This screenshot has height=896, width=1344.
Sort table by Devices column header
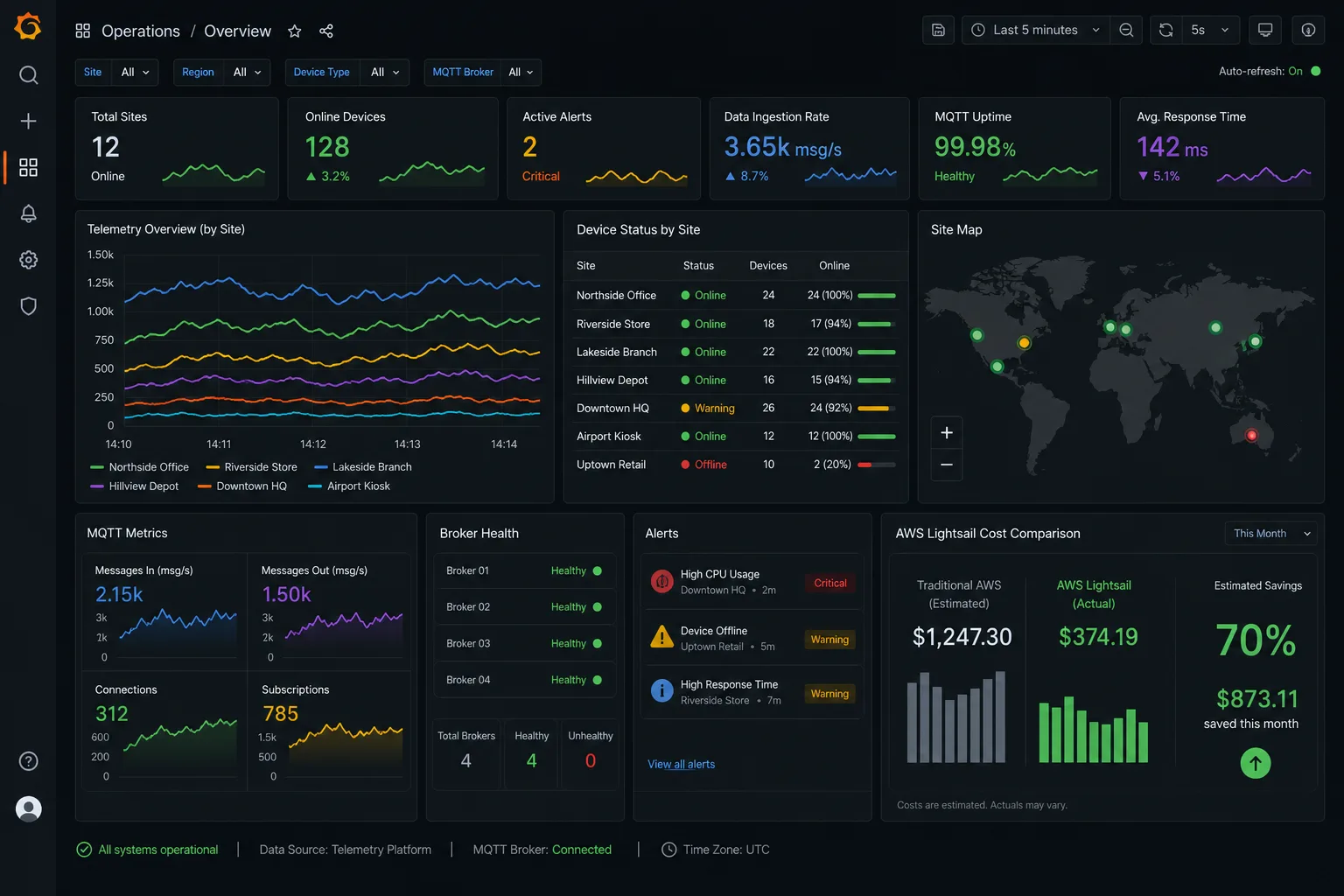[x=768, y=266]
